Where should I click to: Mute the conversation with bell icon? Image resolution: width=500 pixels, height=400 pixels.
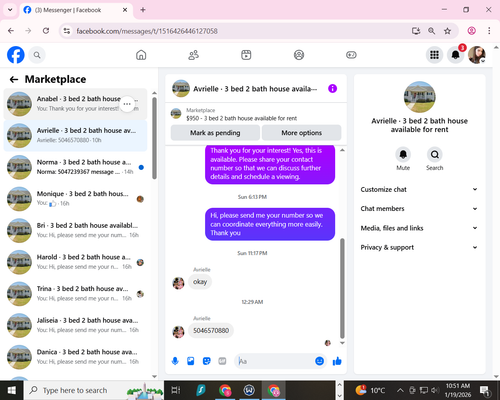click(x=403, y=155)
